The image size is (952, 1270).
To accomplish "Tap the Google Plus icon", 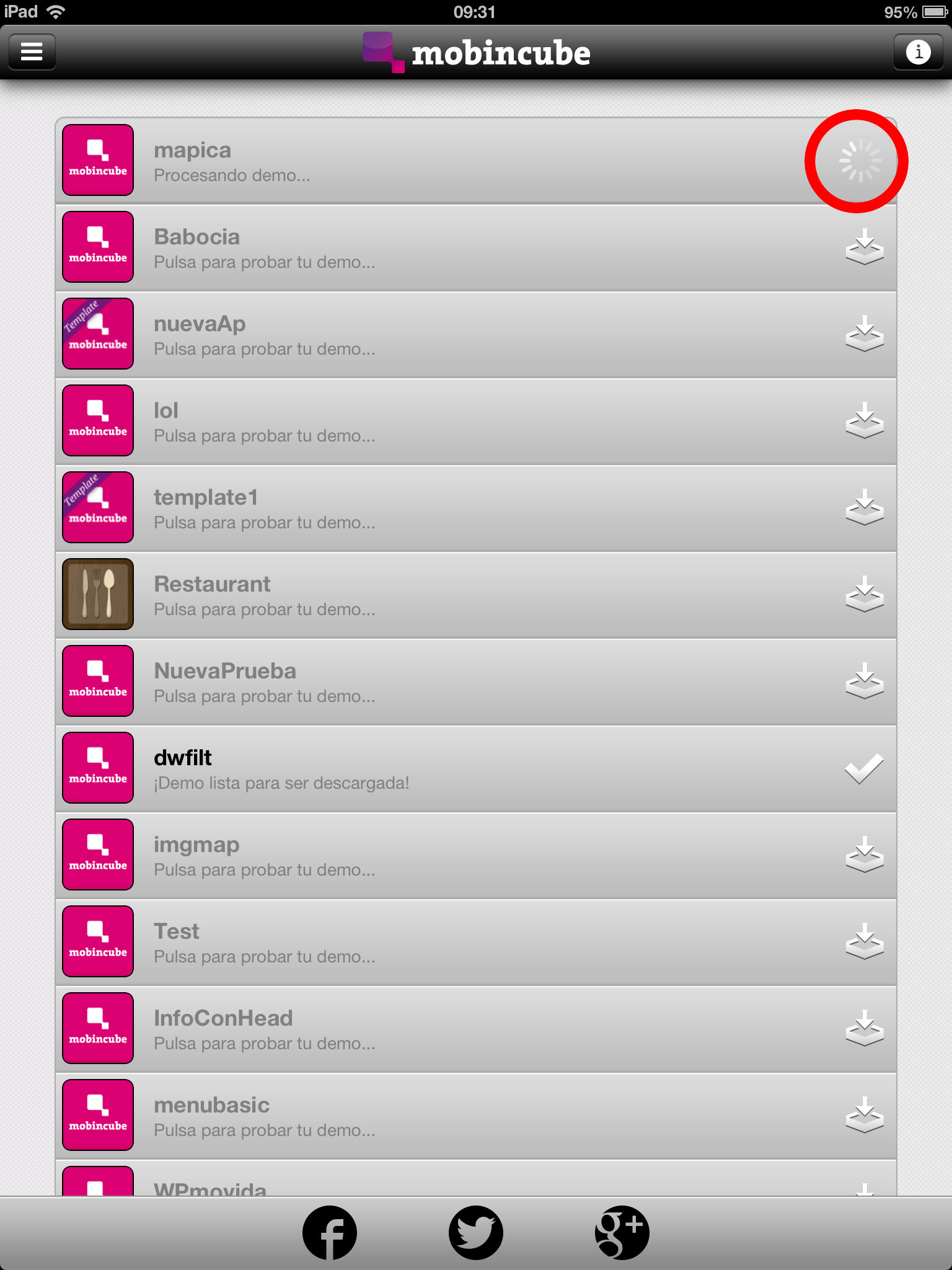I will click(622, 1233).
